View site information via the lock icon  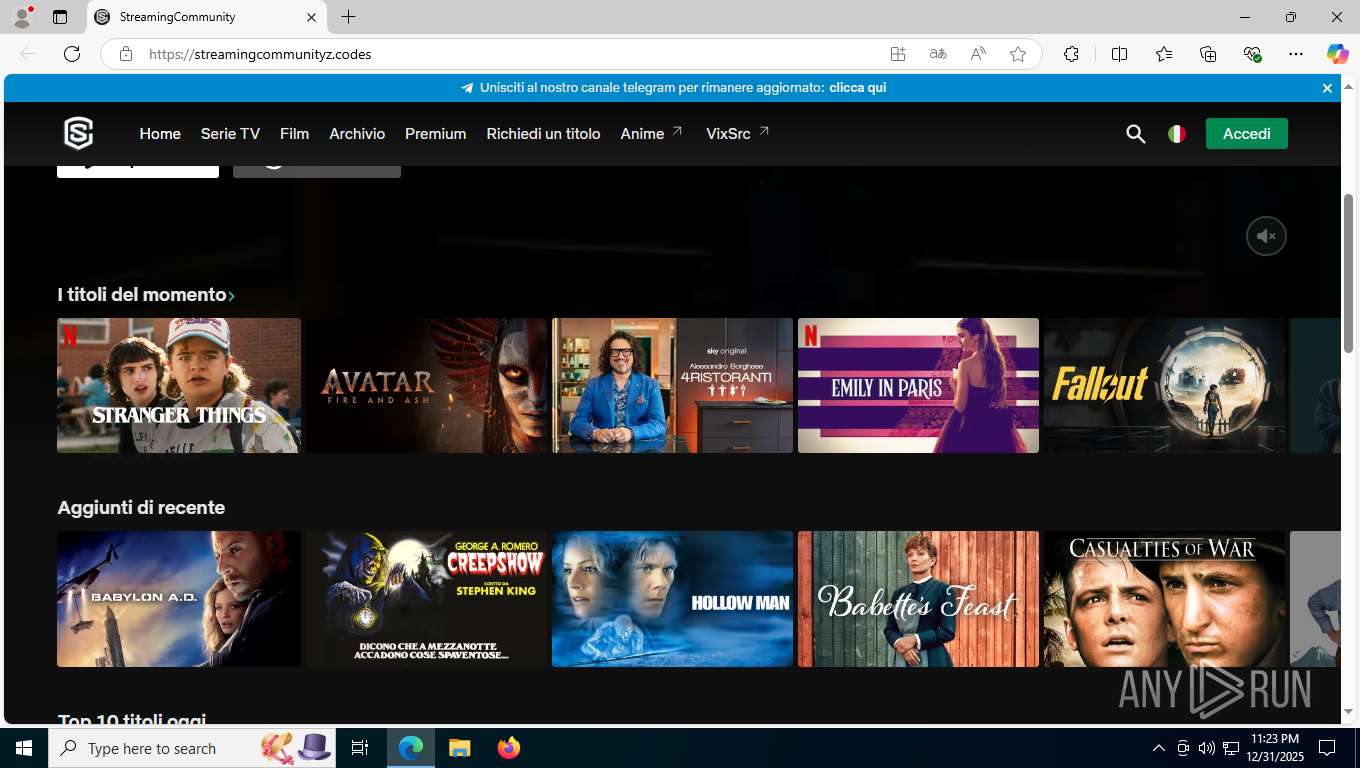point(126,54)
